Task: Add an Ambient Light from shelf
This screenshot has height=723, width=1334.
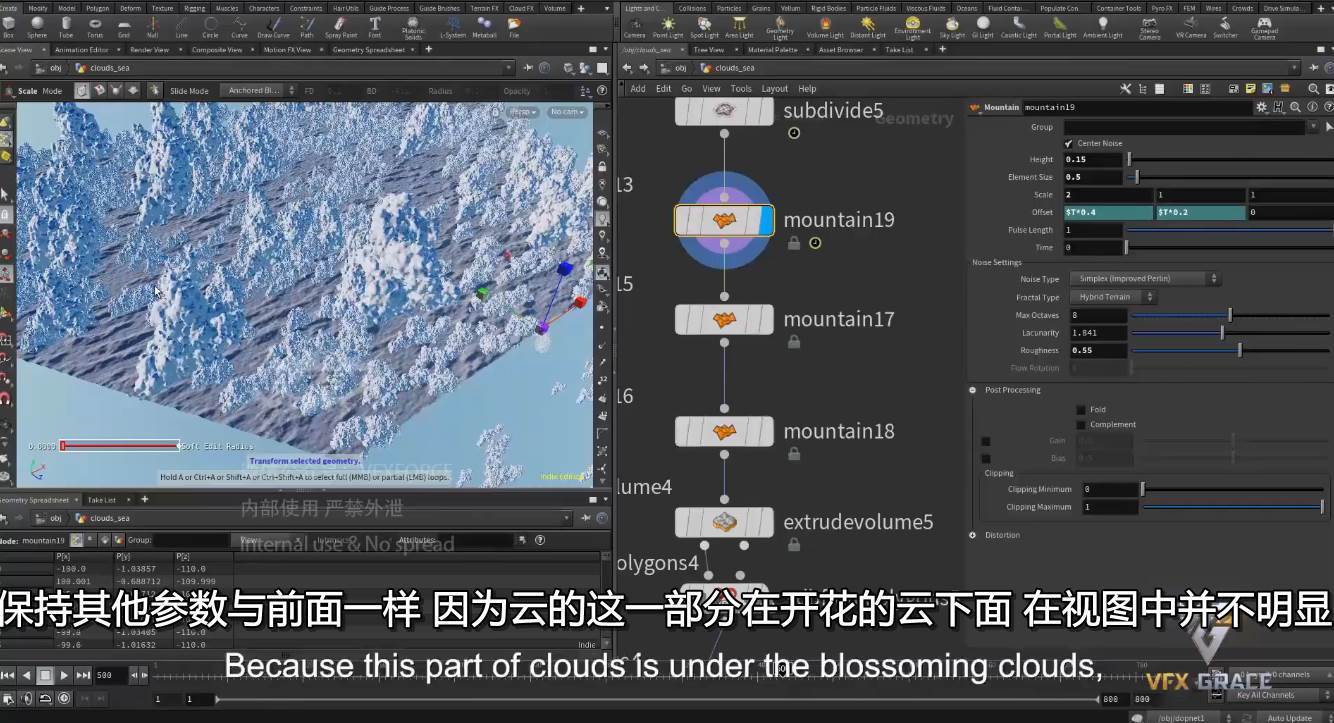Action: (1103, 26)
